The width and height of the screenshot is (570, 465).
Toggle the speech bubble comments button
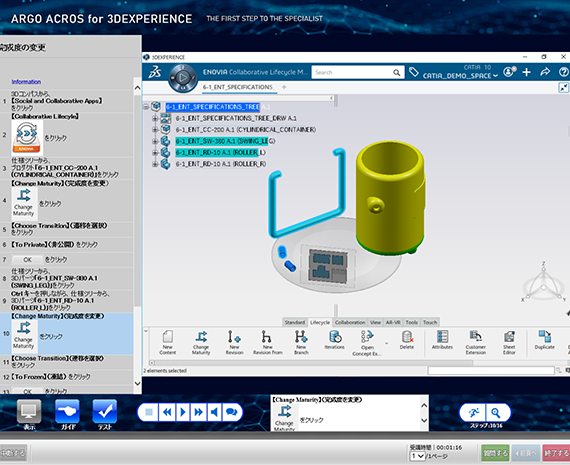tap(232, 412)
